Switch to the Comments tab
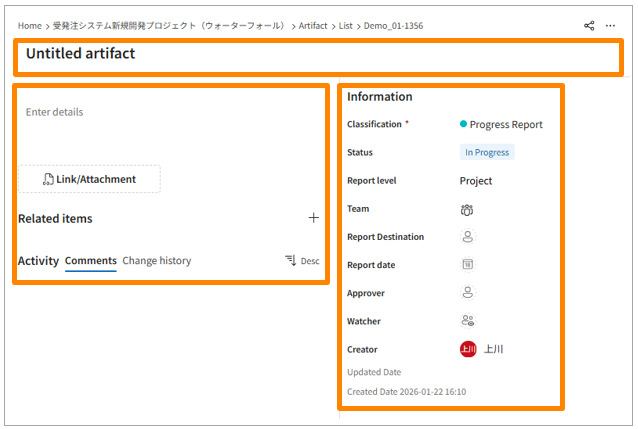The height and width of the screenshot is (429, 638). click(x=90, y=261)
